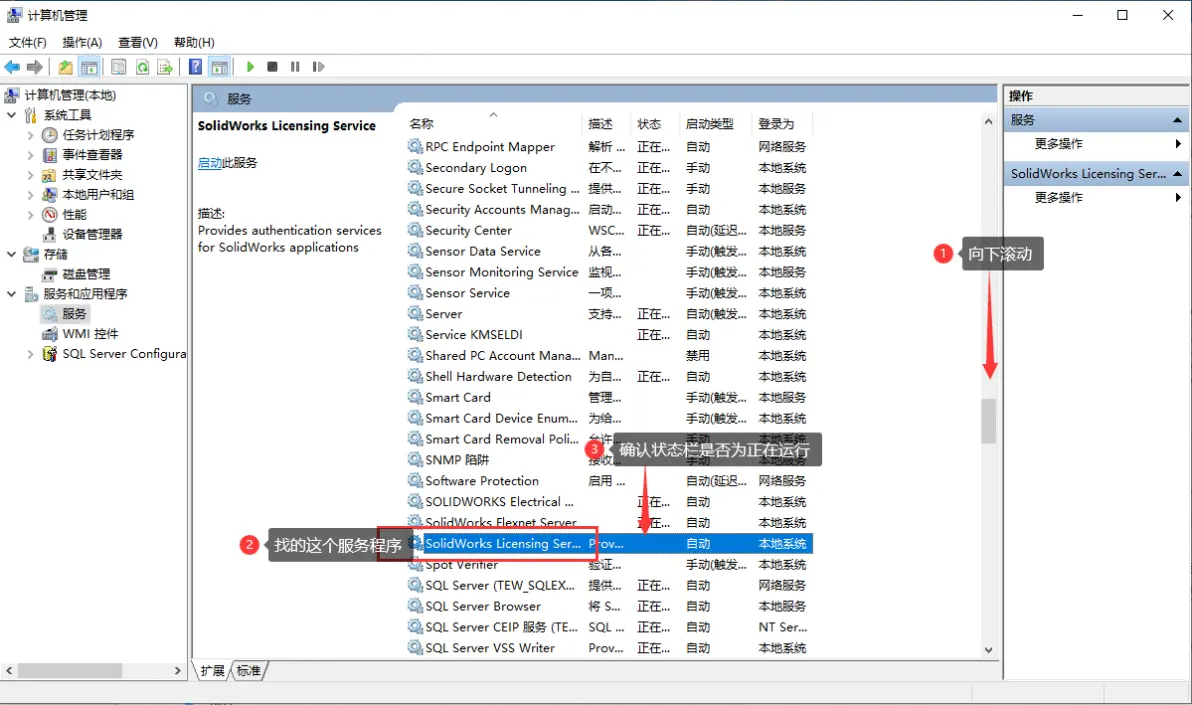Collapse the SolidWorks Licensing Ser... actions section
Screen dimensions: 1192x705
pos(1177,173)
